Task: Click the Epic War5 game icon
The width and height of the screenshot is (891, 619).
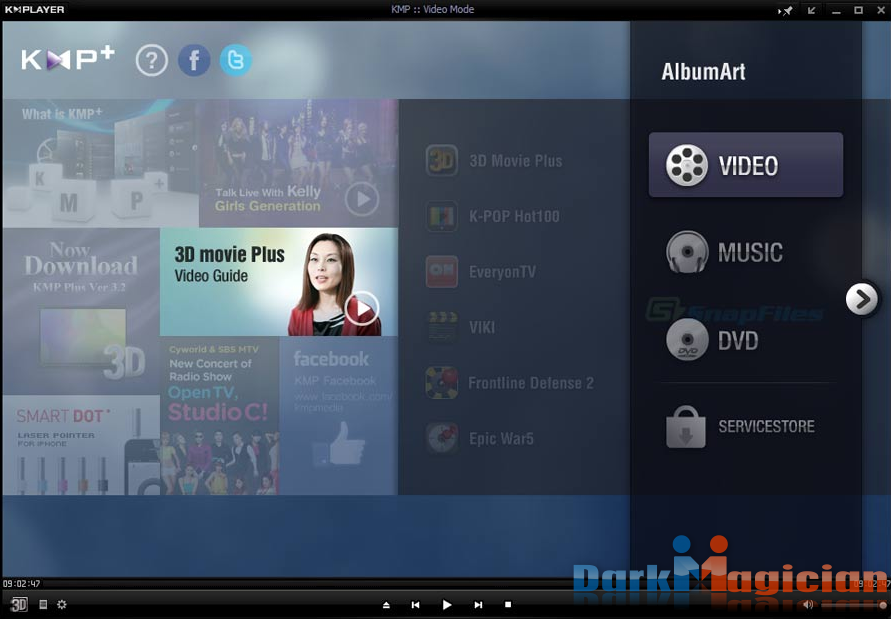Action: point(442,438)
